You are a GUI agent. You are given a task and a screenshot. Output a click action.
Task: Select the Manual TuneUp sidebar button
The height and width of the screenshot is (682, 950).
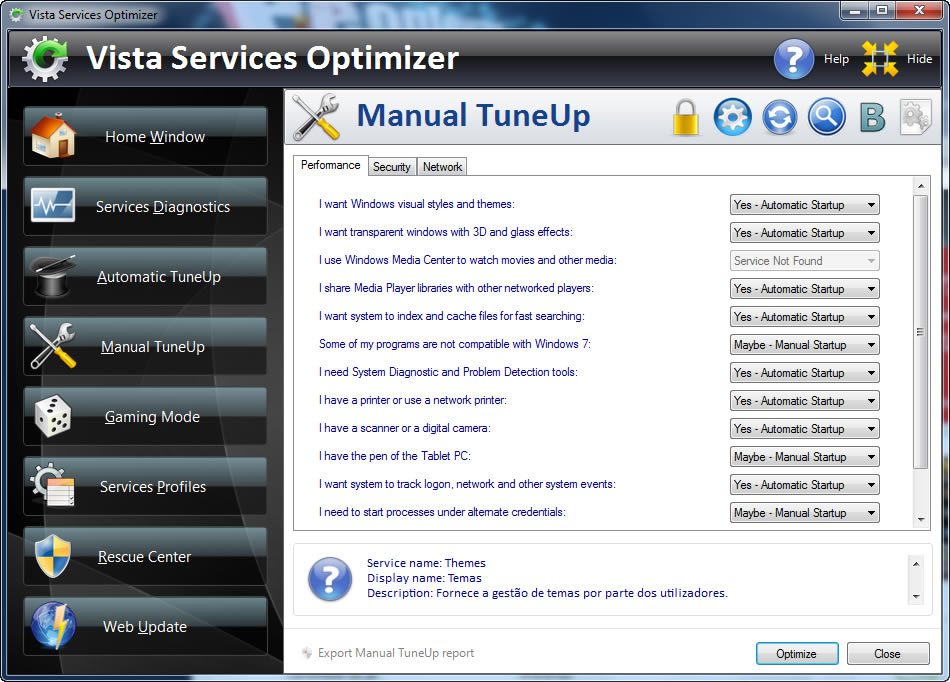click(x=145, y=346)
